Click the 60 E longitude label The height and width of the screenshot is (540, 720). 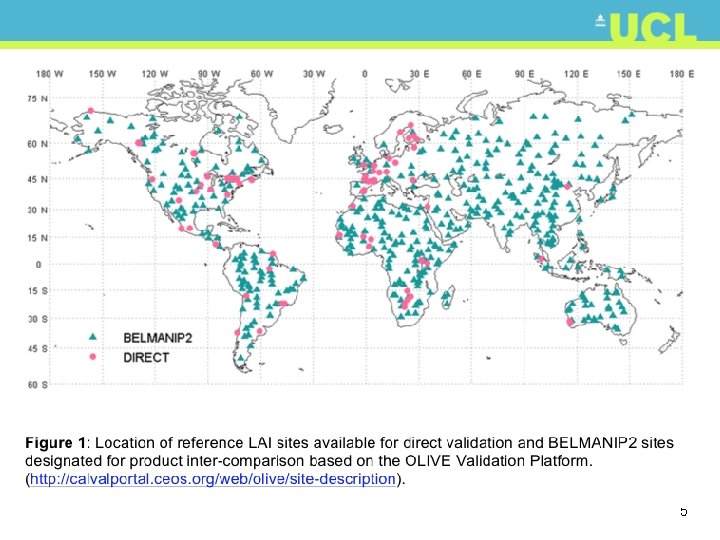(472, 74)
